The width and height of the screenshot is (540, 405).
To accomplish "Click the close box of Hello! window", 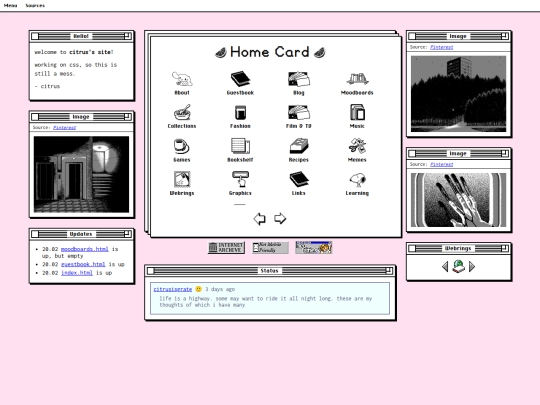I will pos(35,36).
